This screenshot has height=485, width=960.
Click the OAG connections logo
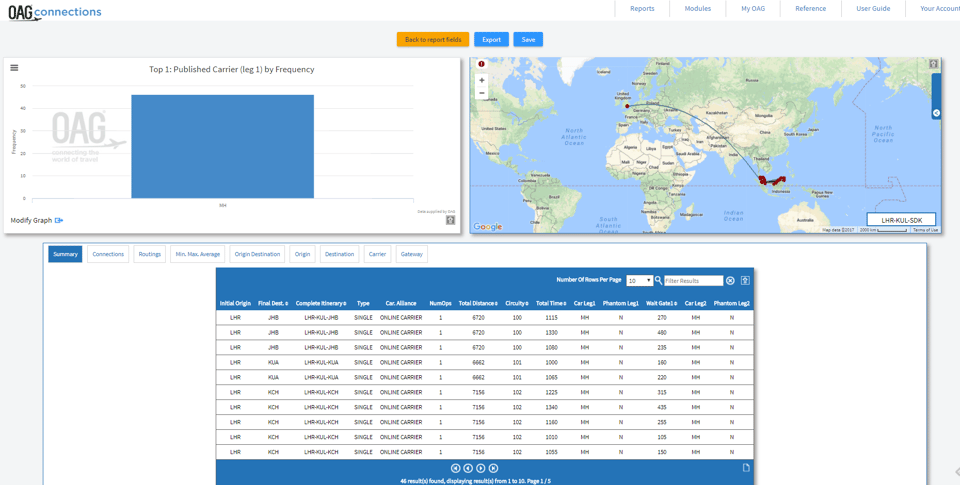[54, 11]
